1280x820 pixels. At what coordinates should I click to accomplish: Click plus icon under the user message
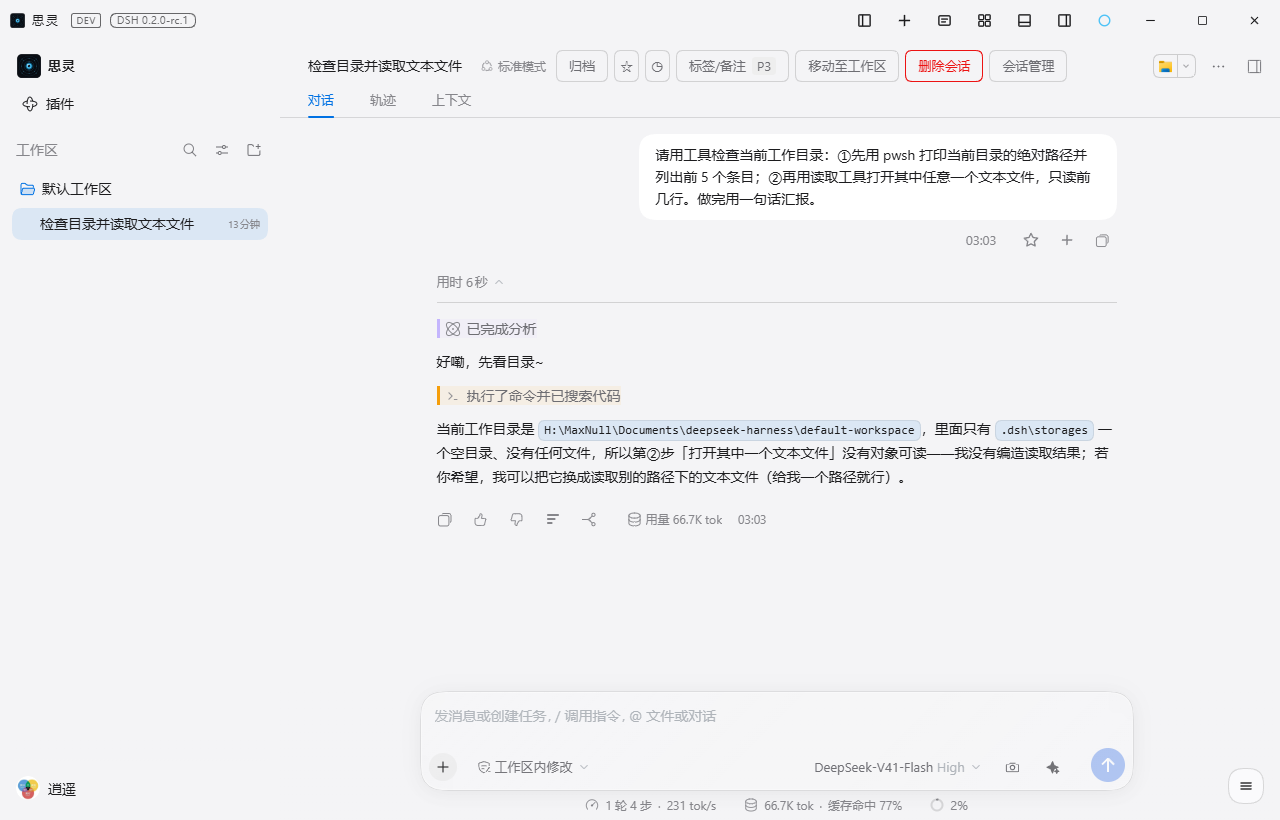tap(1067, 240)
